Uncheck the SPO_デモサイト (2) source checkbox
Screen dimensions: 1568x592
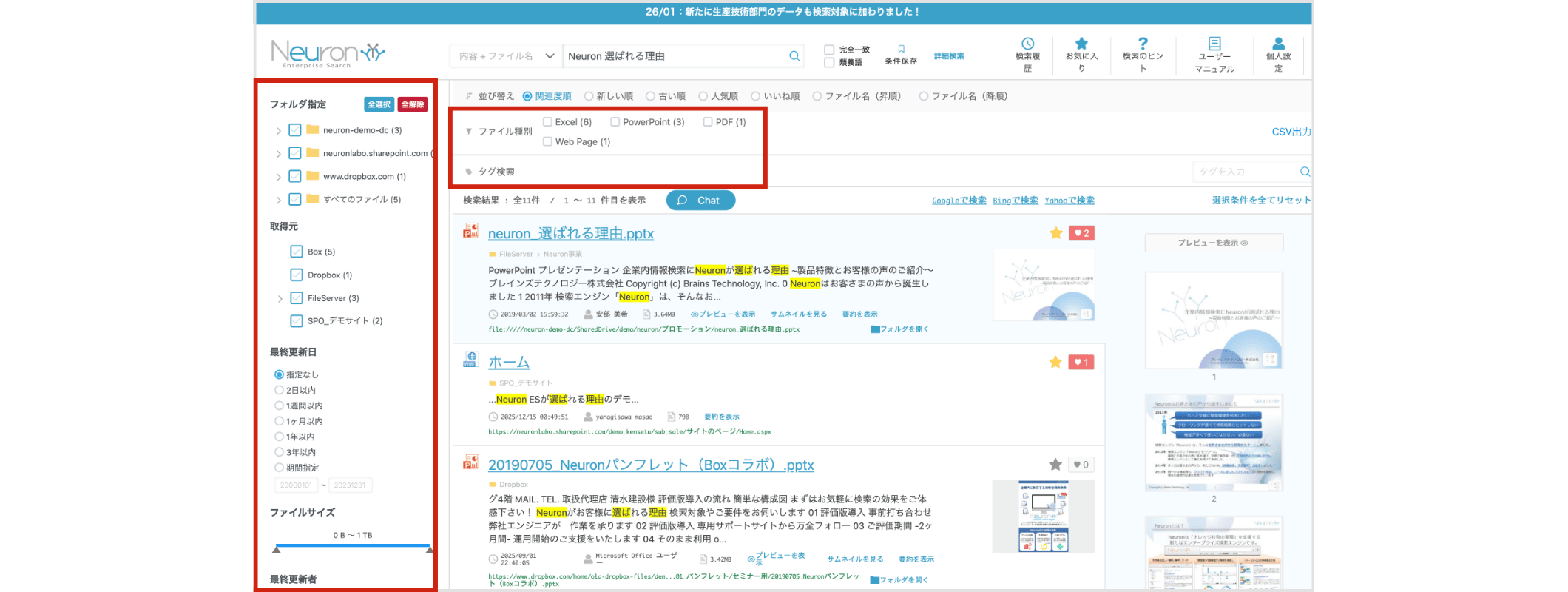click(297, 320)
